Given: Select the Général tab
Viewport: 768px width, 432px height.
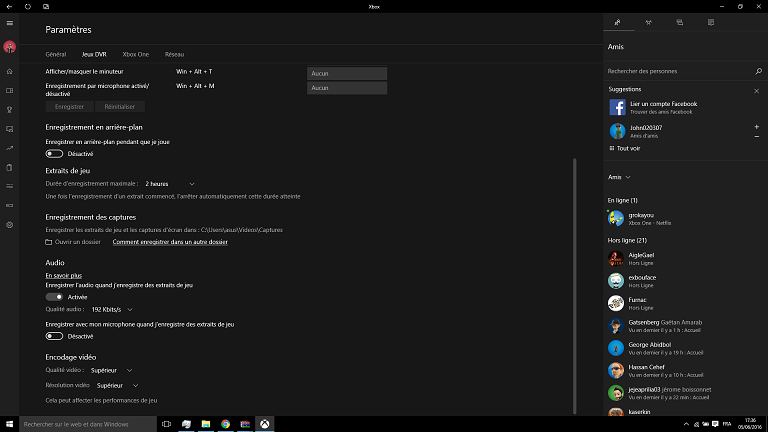Looking at the screenshot, I should click(56, 54).
